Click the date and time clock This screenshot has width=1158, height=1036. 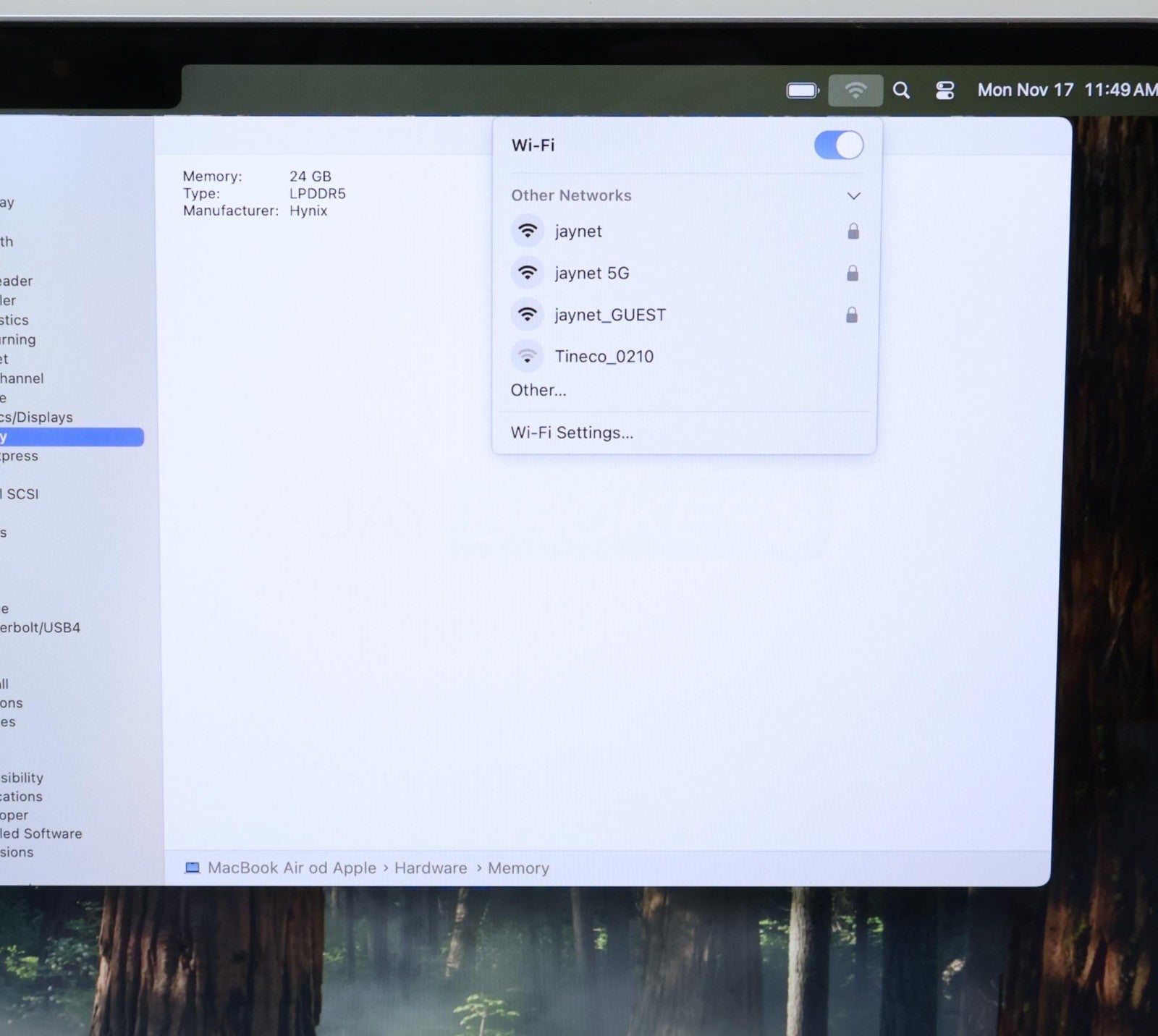pos(1066,90)
